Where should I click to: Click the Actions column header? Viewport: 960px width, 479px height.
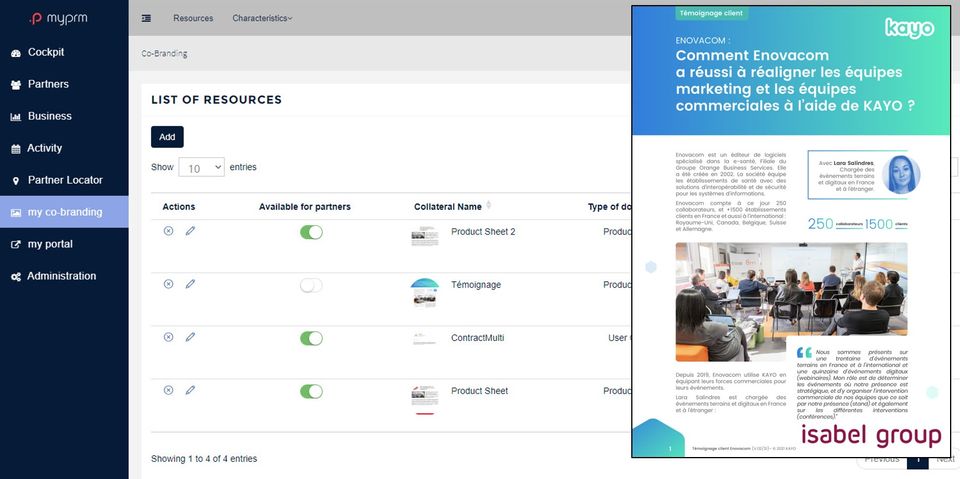pos(179,206)
